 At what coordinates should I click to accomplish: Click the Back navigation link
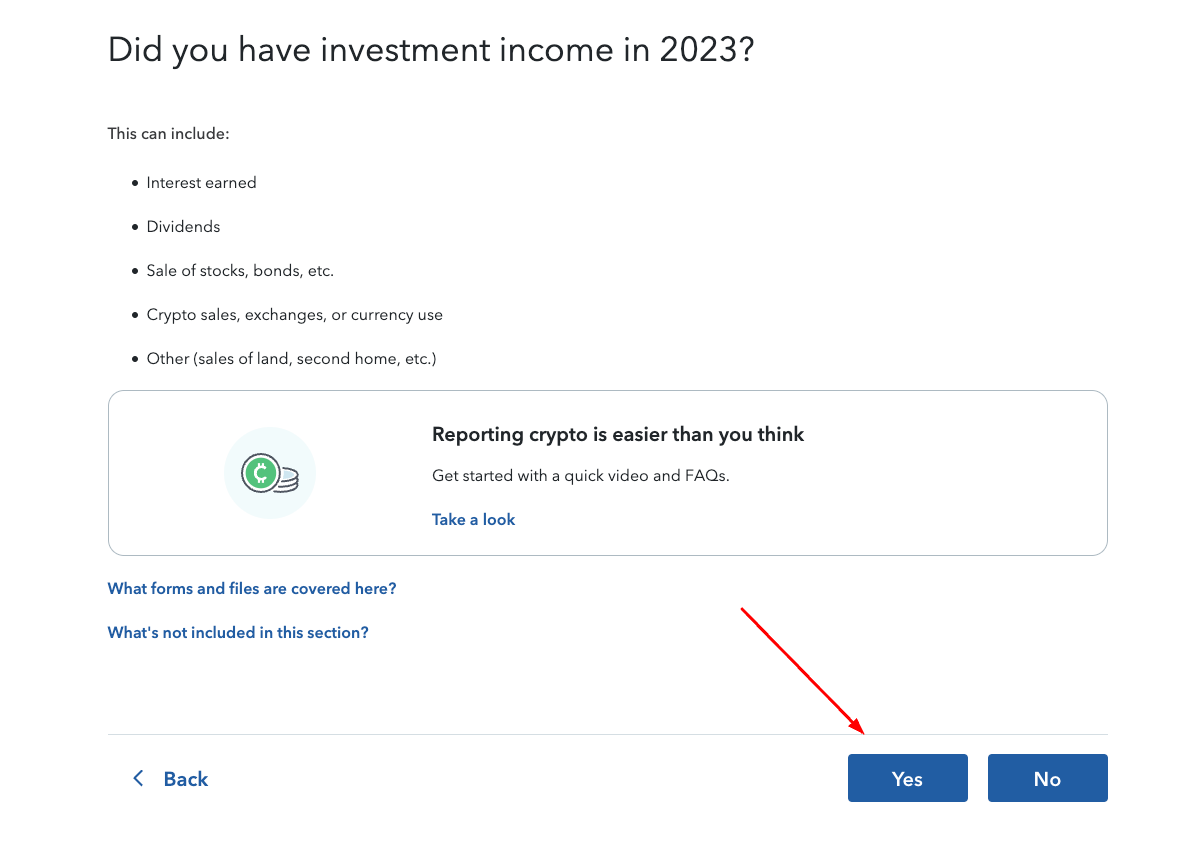tap(184, 778)
